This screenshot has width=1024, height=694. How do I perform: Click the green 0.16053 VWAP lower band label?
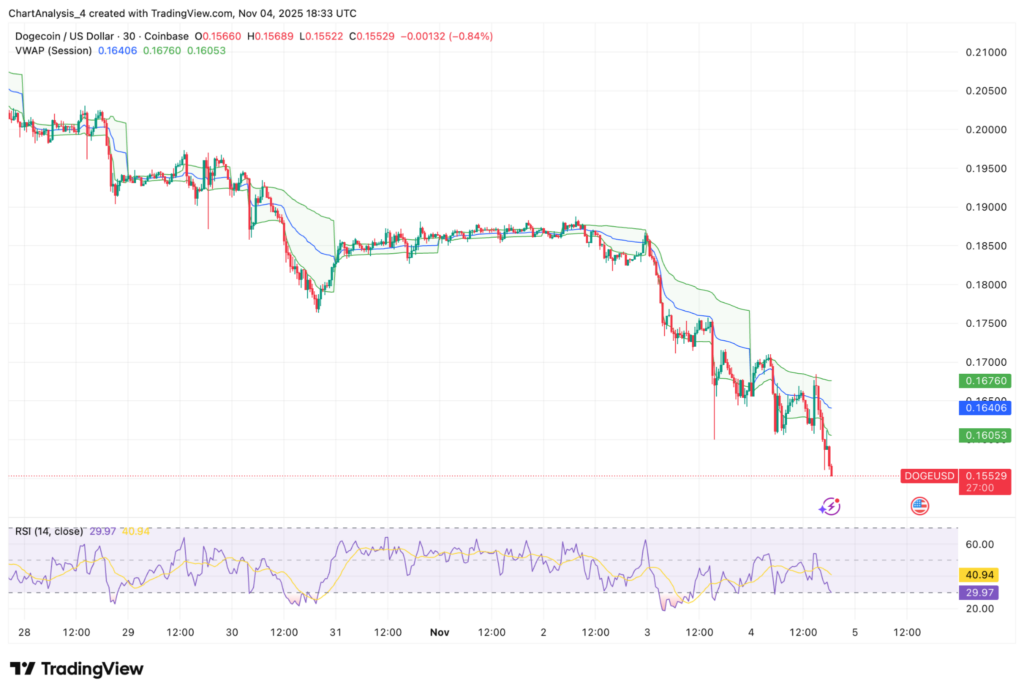tap(984, 435)
